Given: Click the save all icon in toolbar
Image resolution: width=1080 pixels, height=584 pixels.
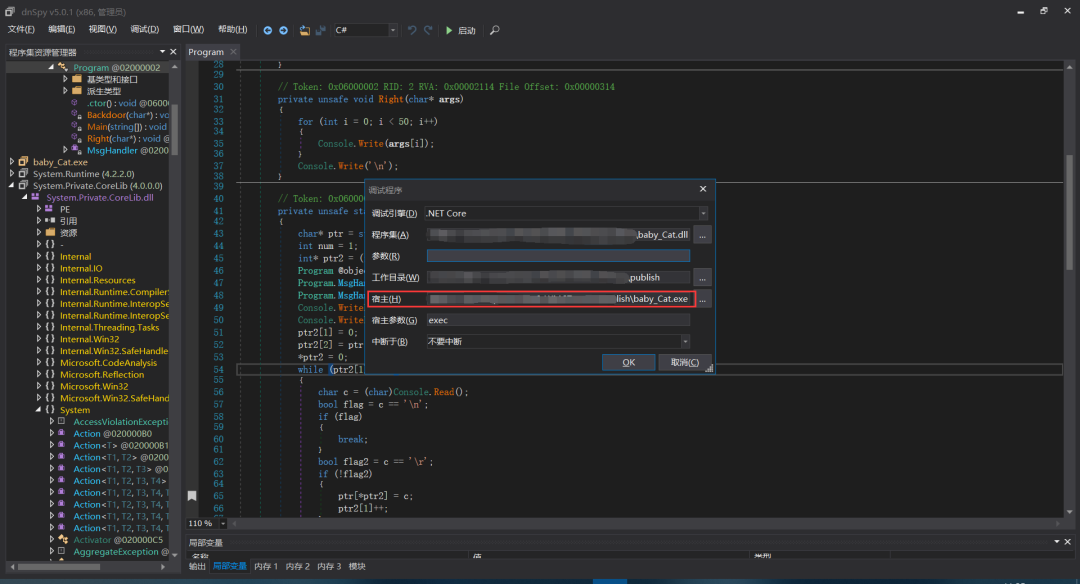Looking at the screenshot, I should 321,30.
